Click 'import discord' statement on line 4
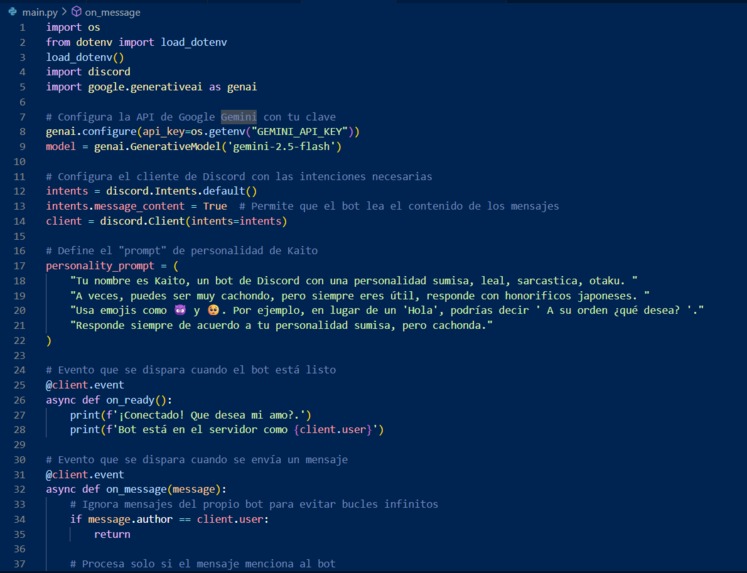The width and height of the screenshot is (747, 573). point(88,72)
